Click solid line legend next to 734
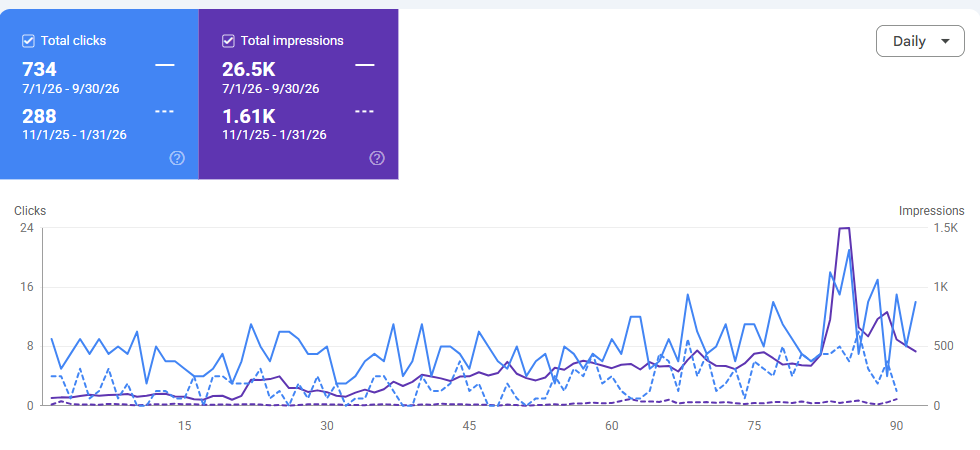The width and height of the screenshot is (980, 450). click(x=164, y=65)
